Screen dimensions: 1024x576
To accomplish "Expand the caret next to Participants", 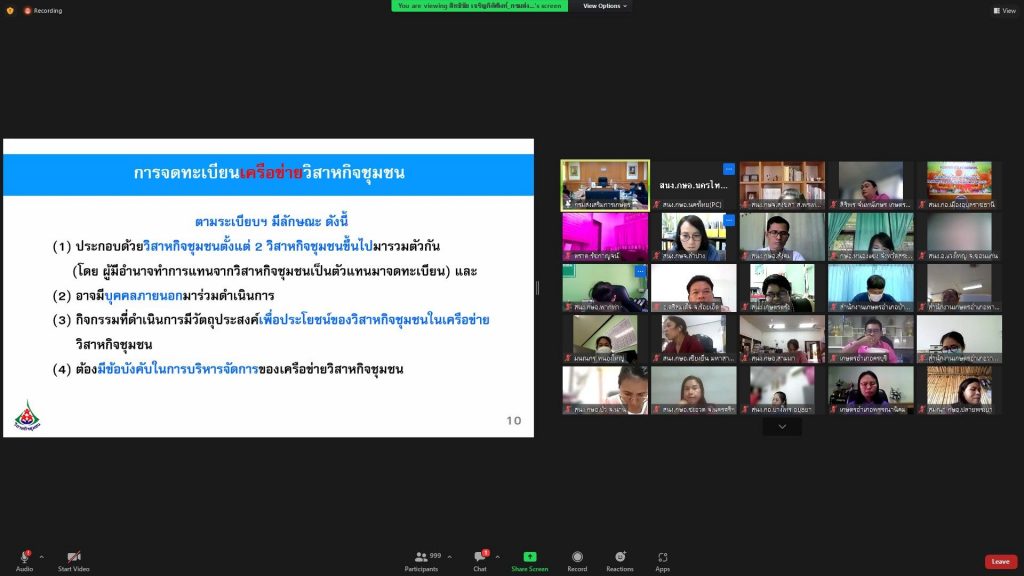I will click(x=449, y=557).
